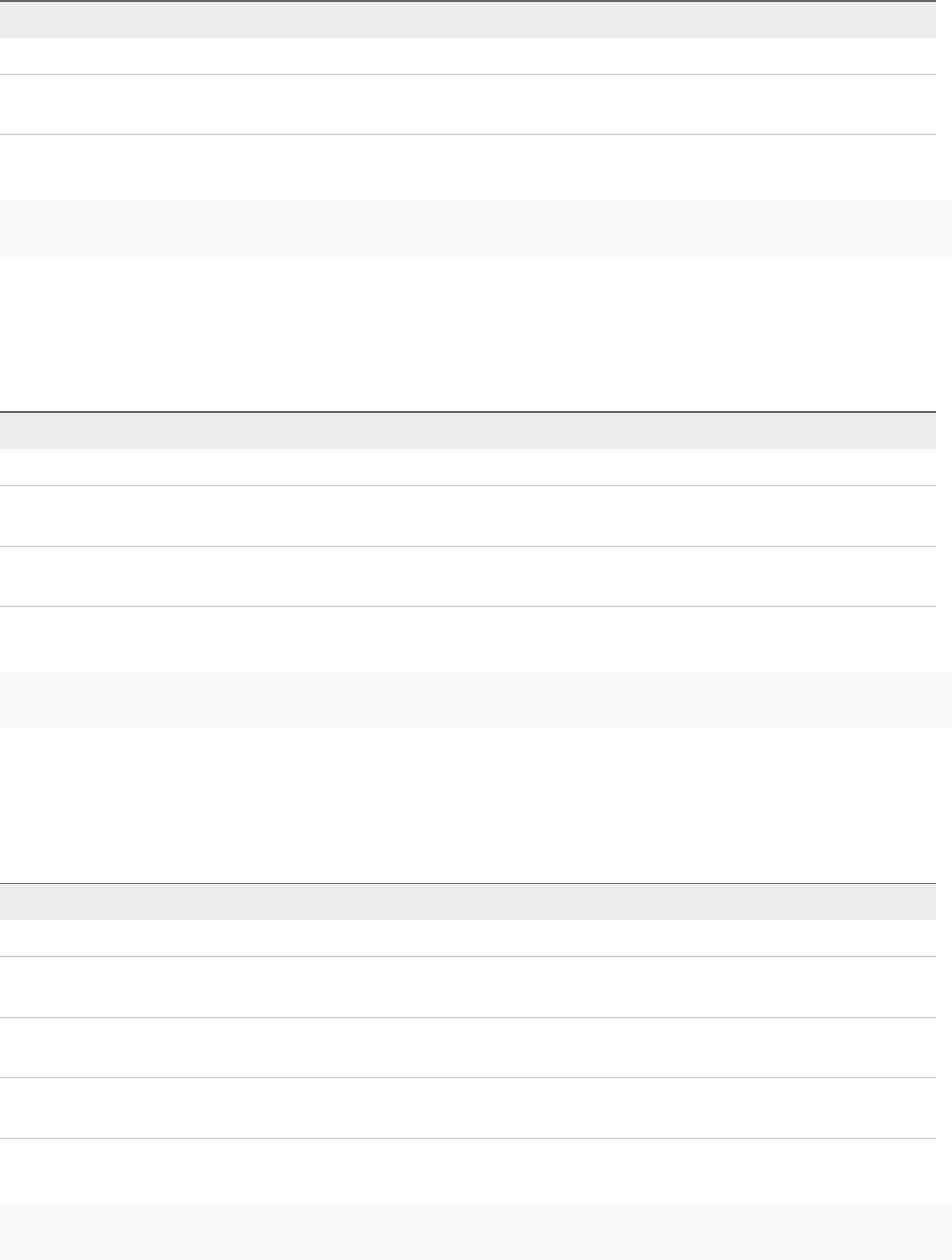This screenshot has height=1260, width=952.
Task: Select the fourth blank row in the bottom table
Action: pos(468,1108)
